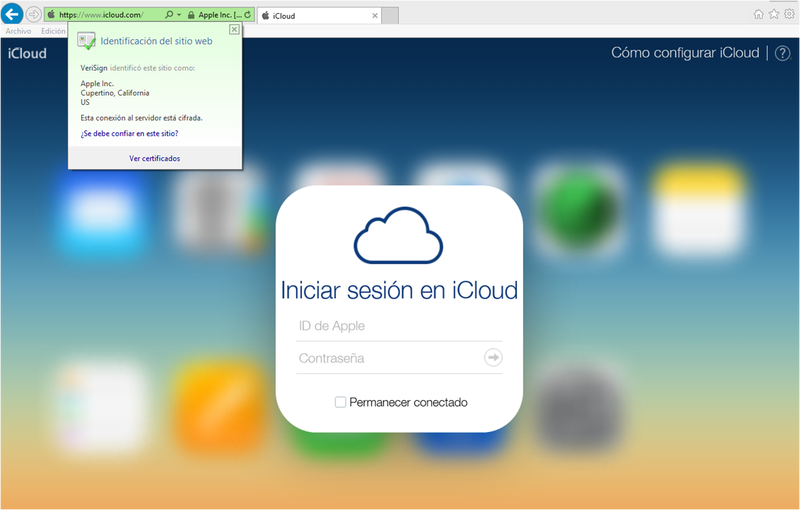This screenshot has height=510, width=800.
Task: Click the browser Home icon
Action: 759,14
